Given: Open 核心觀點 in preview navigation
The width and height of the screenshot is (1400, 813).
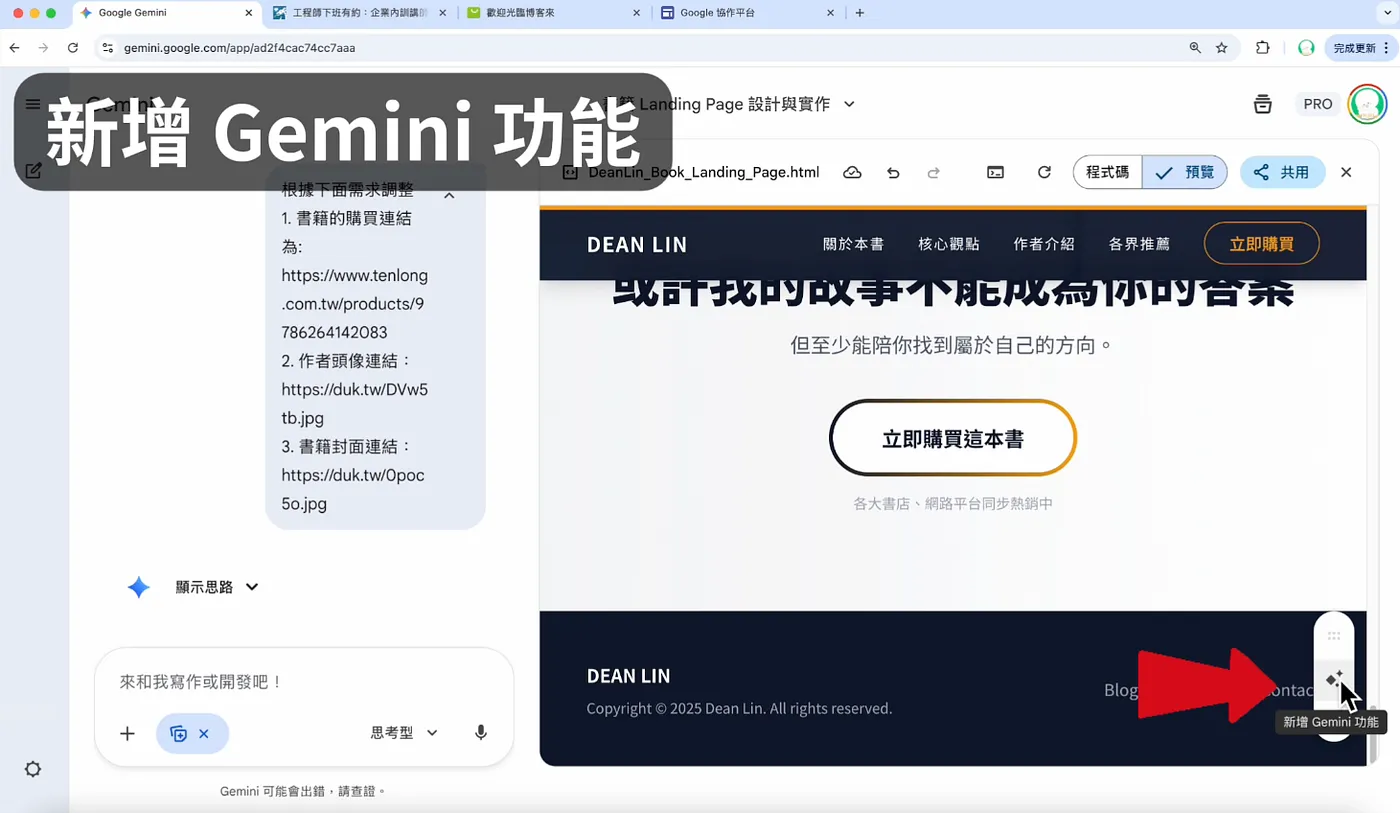Looking at the screenshot, I should (x=948, y=244).
